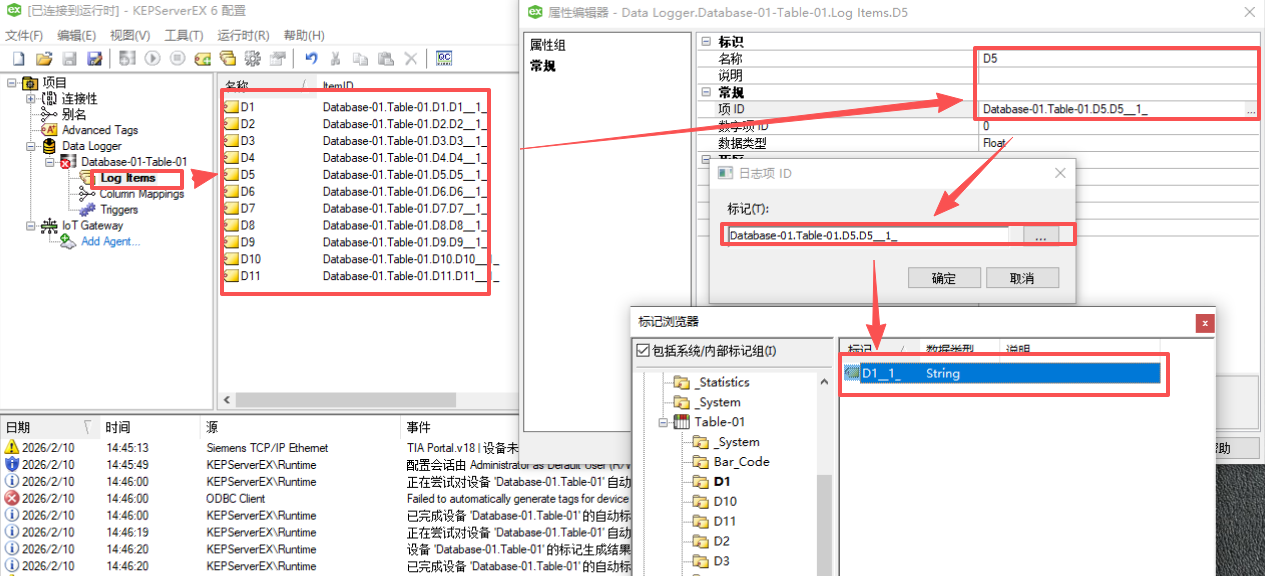Collapse the 常规 property section
The image size is (1265, 576).
706,92
